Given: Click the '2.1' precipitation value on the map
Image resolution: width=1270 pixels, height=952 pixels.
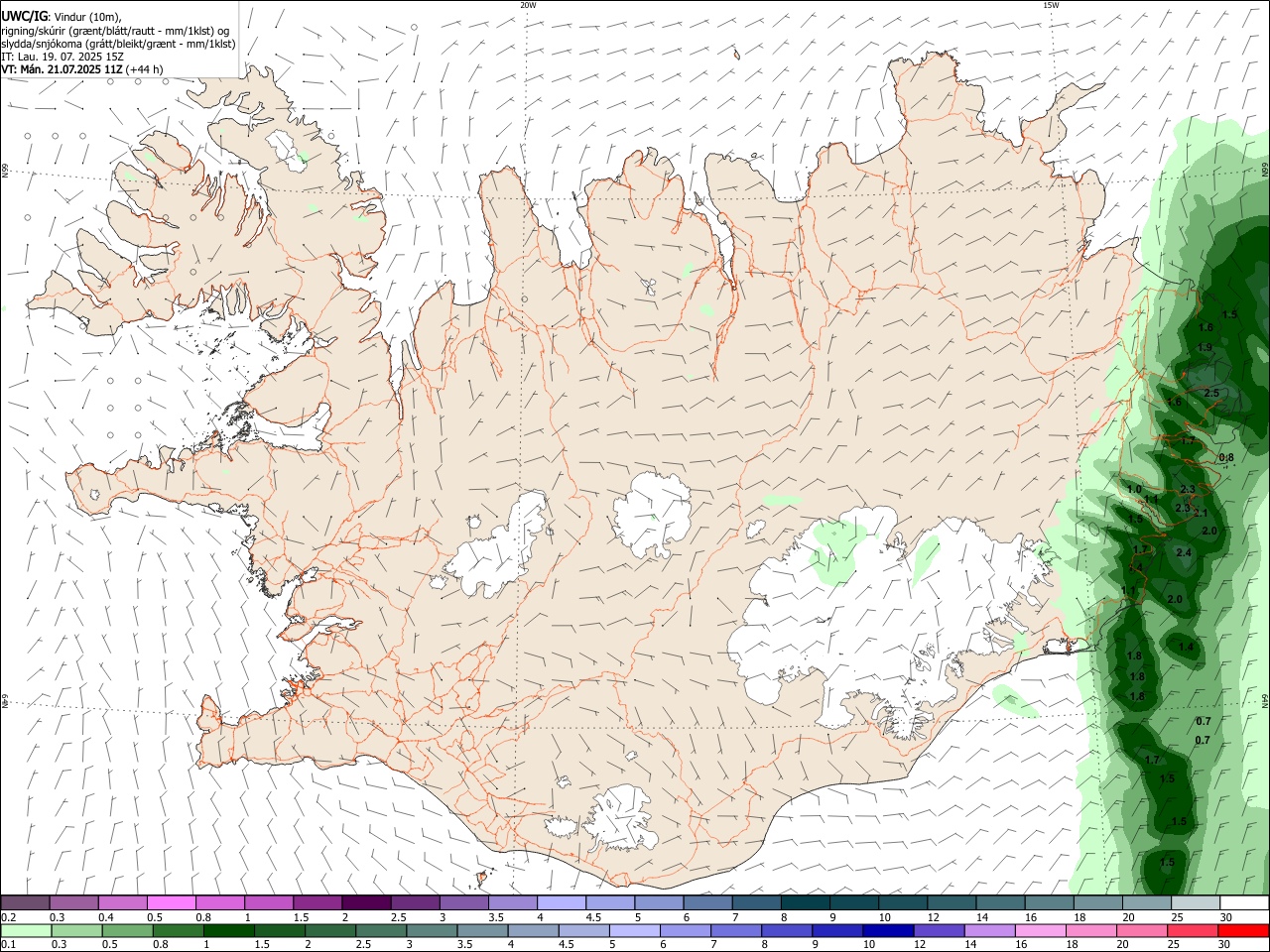Looking at the screenshot, I should (x=1201, y=513).
